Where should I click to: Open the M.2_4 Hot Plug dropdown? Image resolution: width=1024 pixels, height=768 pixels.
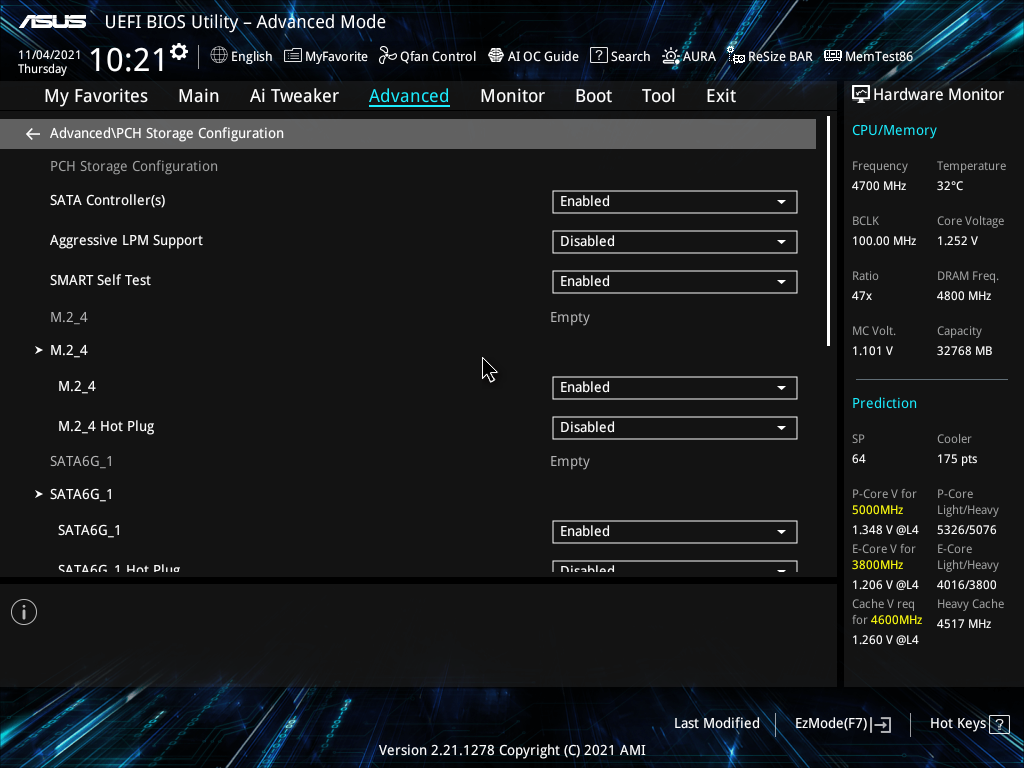tap(675, 428)
